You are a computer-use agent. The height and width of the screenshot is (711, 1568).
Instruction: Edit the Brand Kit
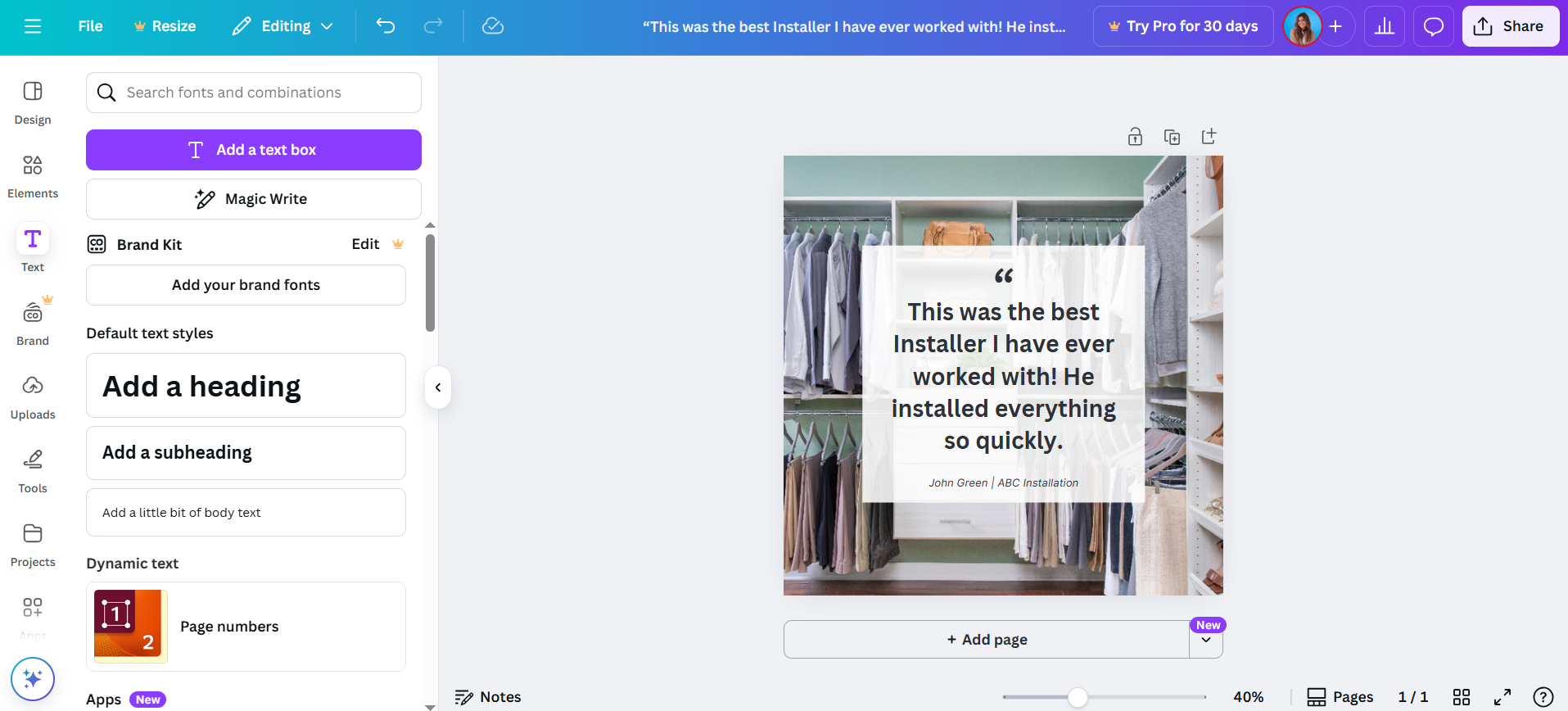[365, 244]
